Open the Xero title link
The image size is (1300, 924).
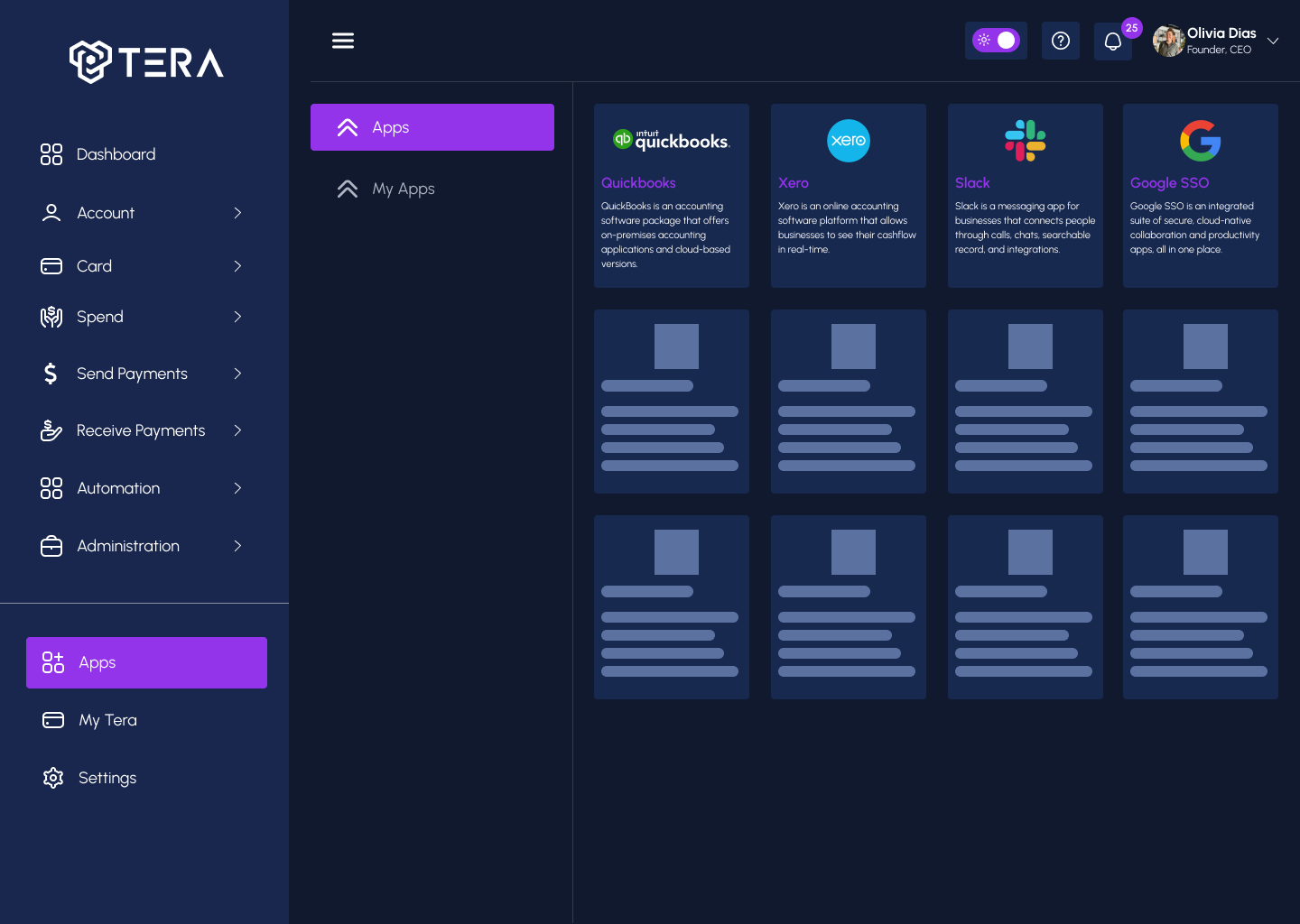pyautogui.click(x=794, y=183)
